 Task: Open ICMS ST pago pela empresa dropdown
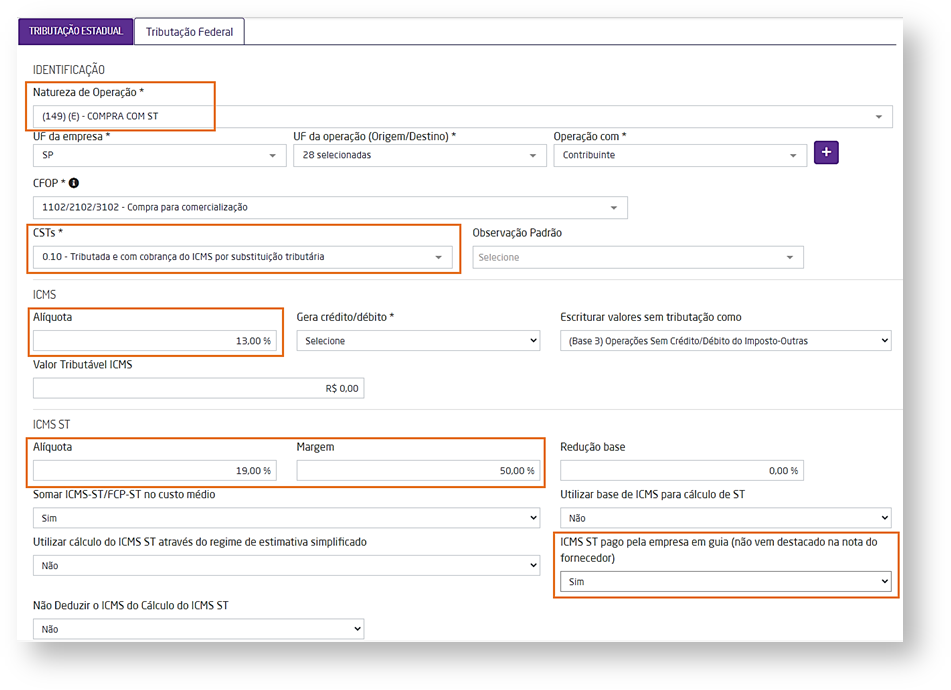tap(726, 581)
